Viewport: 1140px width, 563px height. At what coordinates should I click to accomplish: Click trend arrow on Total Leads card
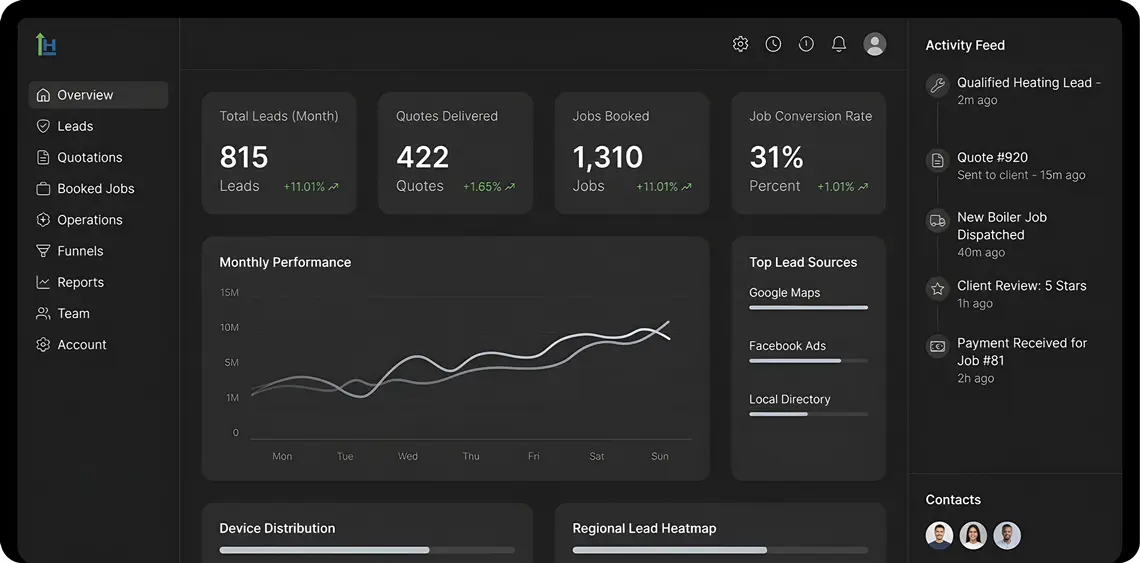[334, 187]
